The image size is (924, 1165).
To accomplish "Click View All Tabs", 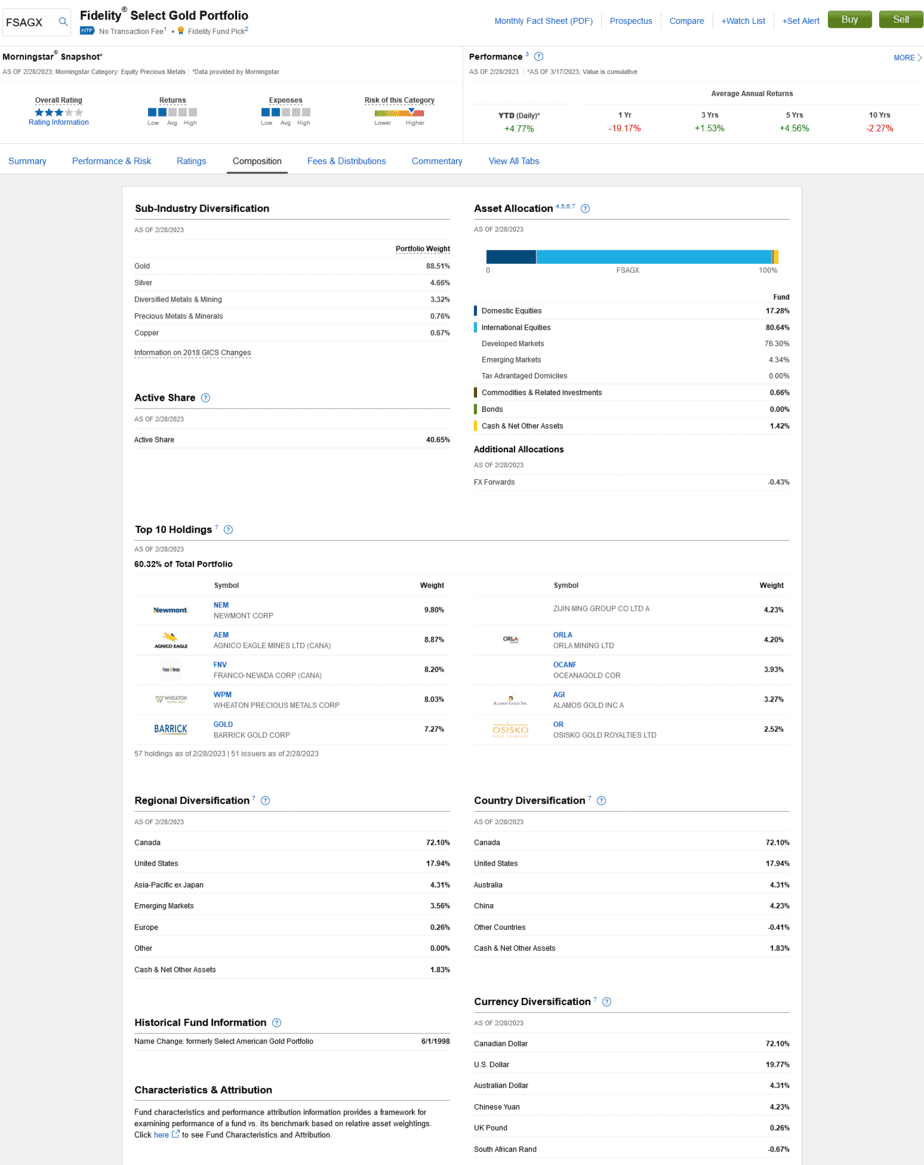I will pyautogui.click(x=514, y=161).
